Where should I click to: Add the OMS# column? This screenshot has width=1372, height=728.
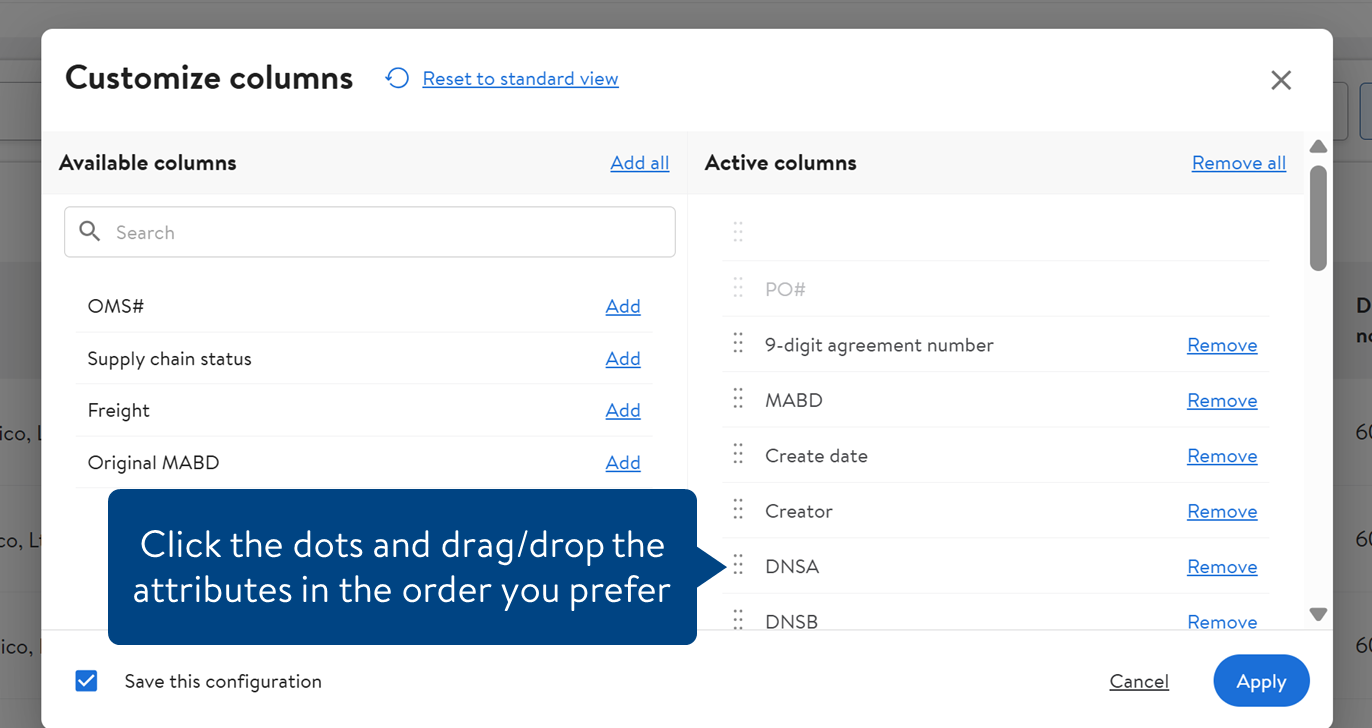tap(623, 307)
